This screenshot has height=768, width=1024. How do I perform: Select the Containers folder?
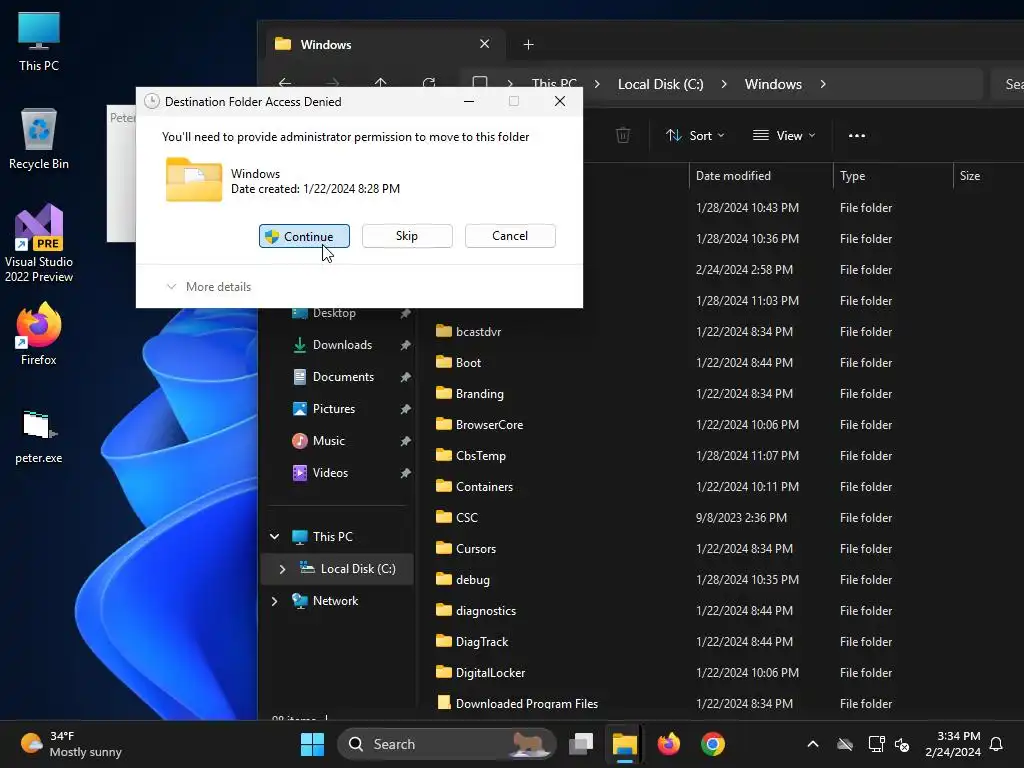coord(484,487)
